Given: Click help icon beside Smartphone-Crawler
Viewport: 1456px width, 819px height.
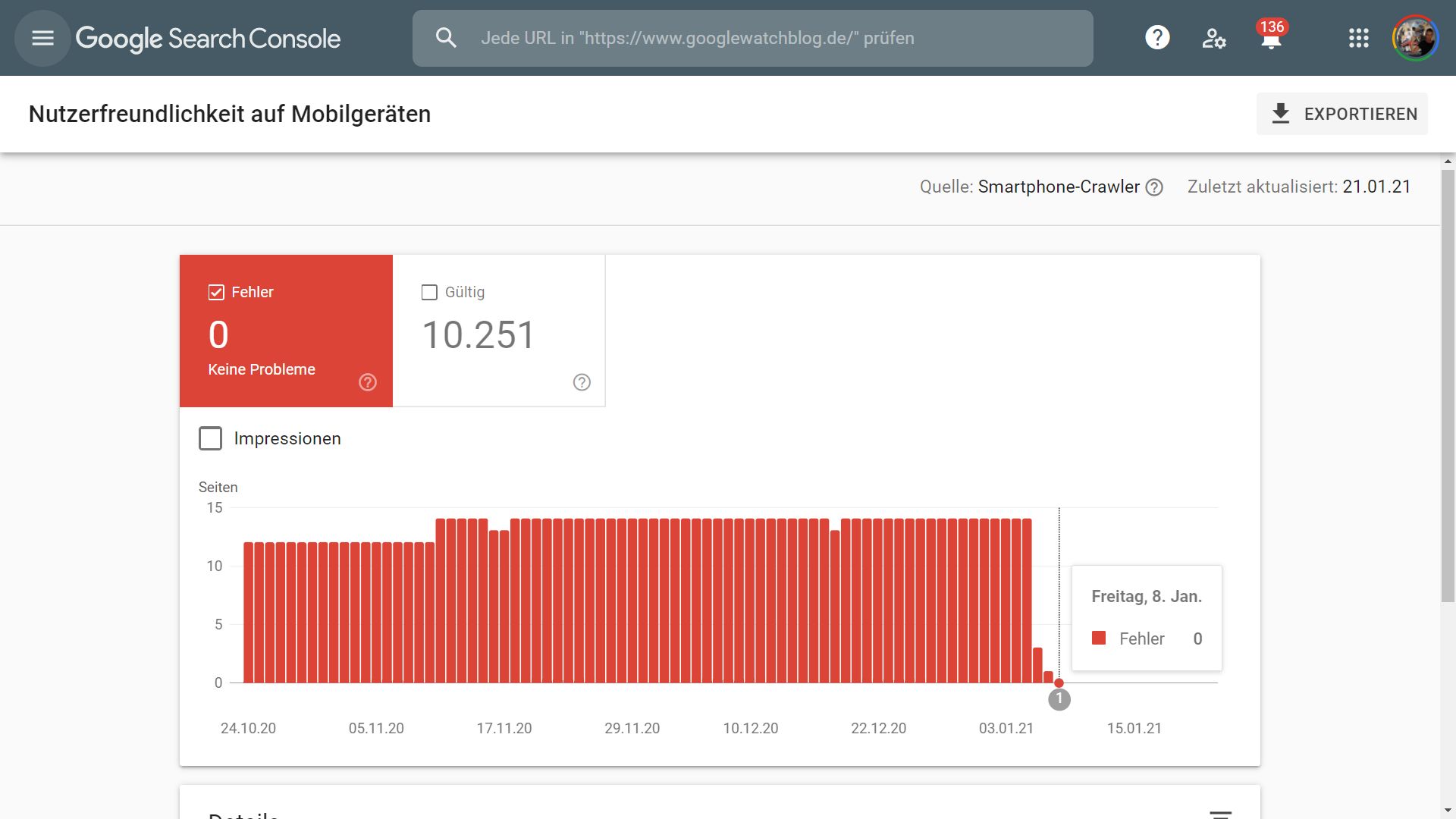Looking at the screenshot, I should (1154, 187).
